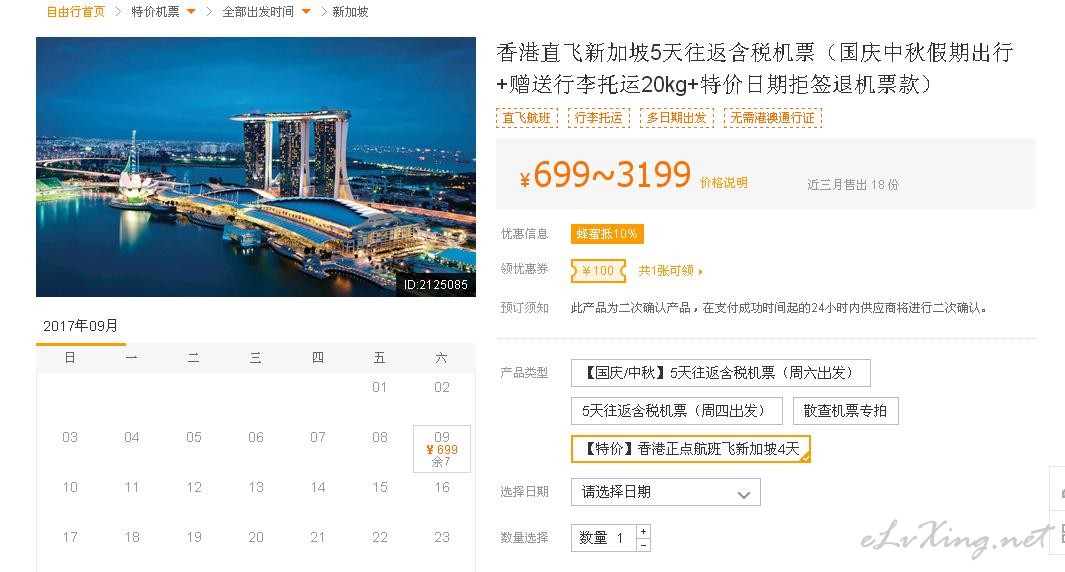This screenshot has height=572, width=1065.
Task: Click the 直飞航班 tag
Action: point(526,118)
